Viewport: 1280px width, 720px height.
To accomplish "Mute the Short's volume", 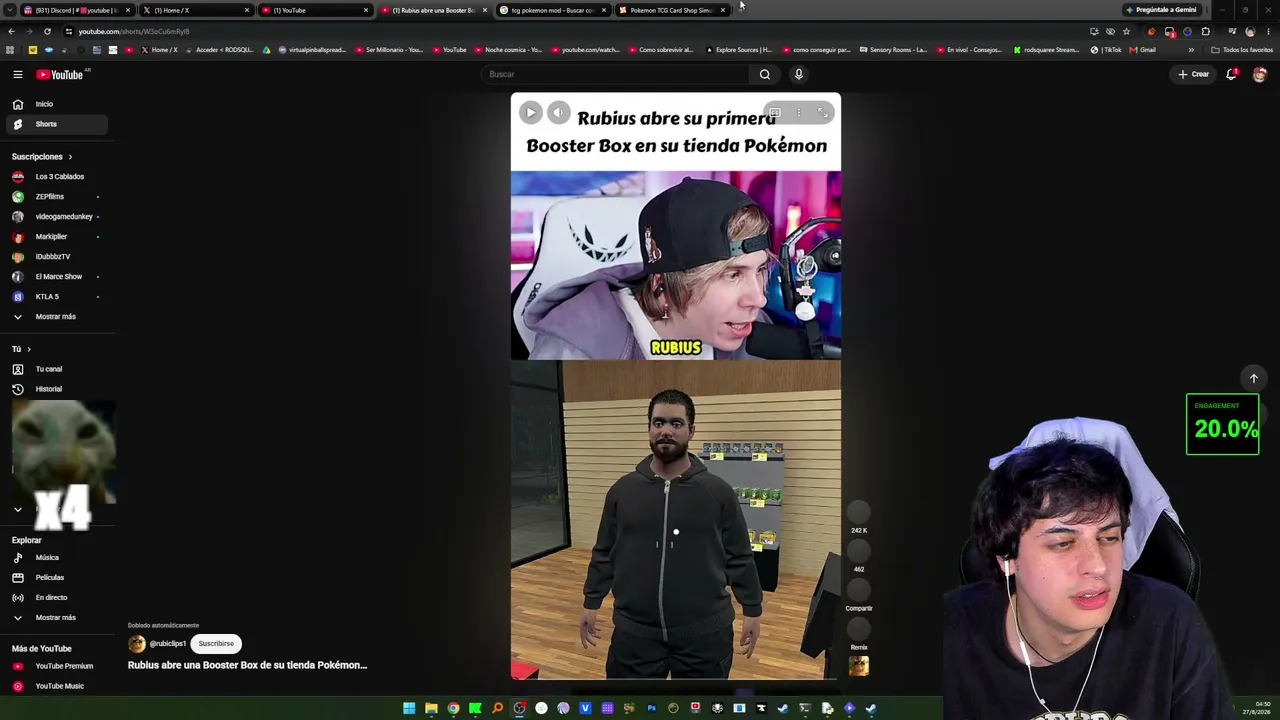I will pyautogui.click(x=558, y=113).
